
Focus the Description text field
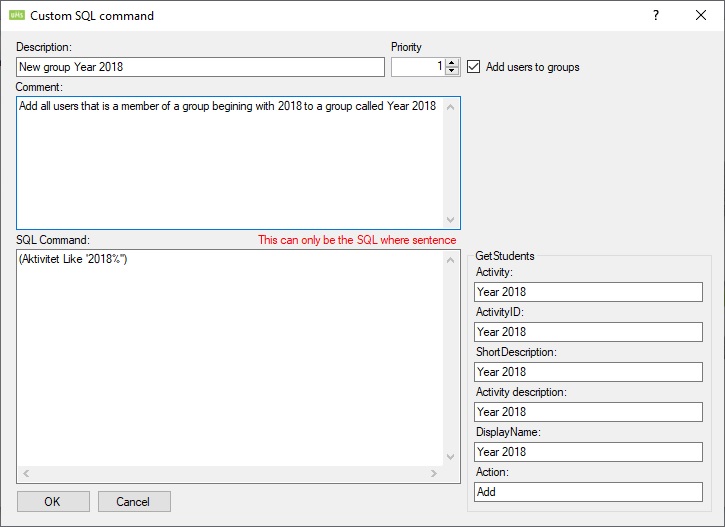click(200, 67)
